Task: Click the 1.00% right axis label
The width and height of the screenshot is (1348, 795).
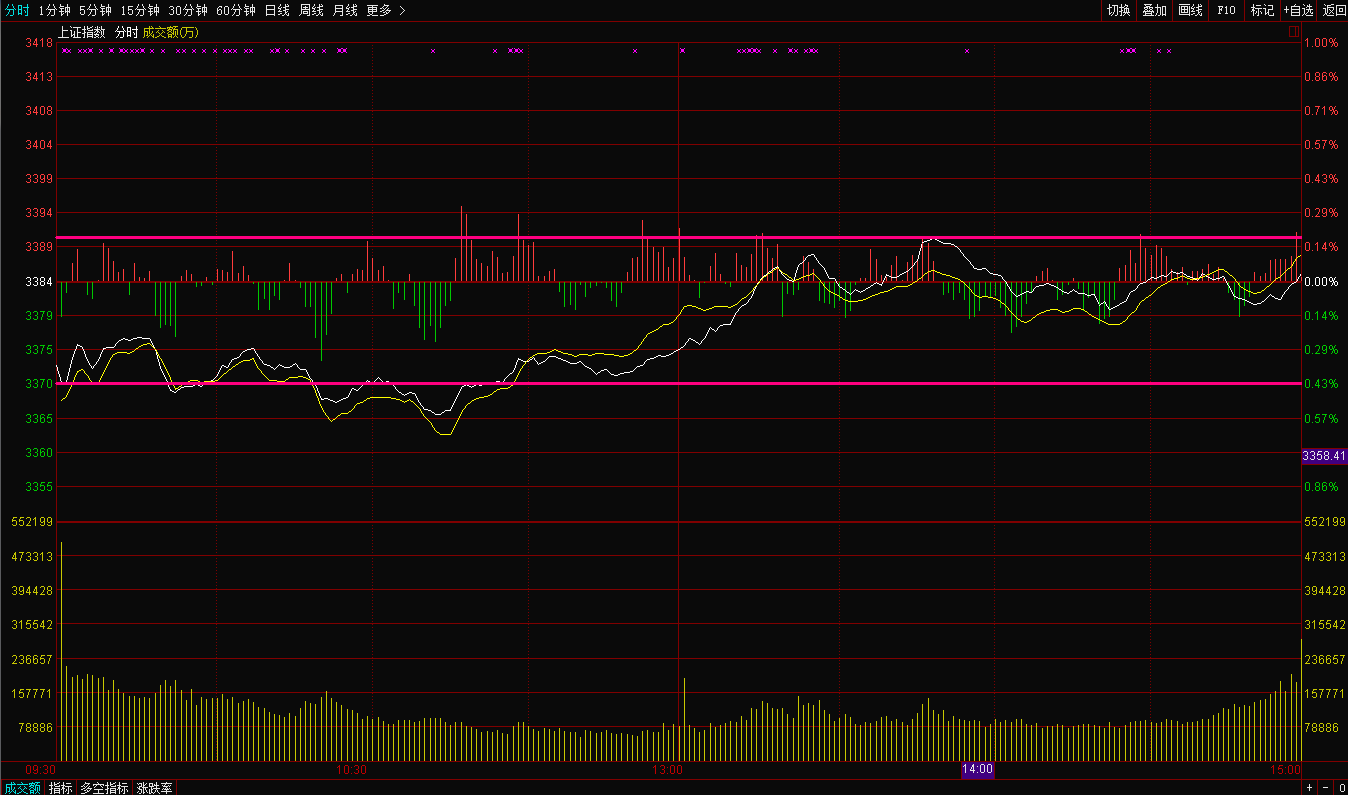Action: coord(1321,43)
